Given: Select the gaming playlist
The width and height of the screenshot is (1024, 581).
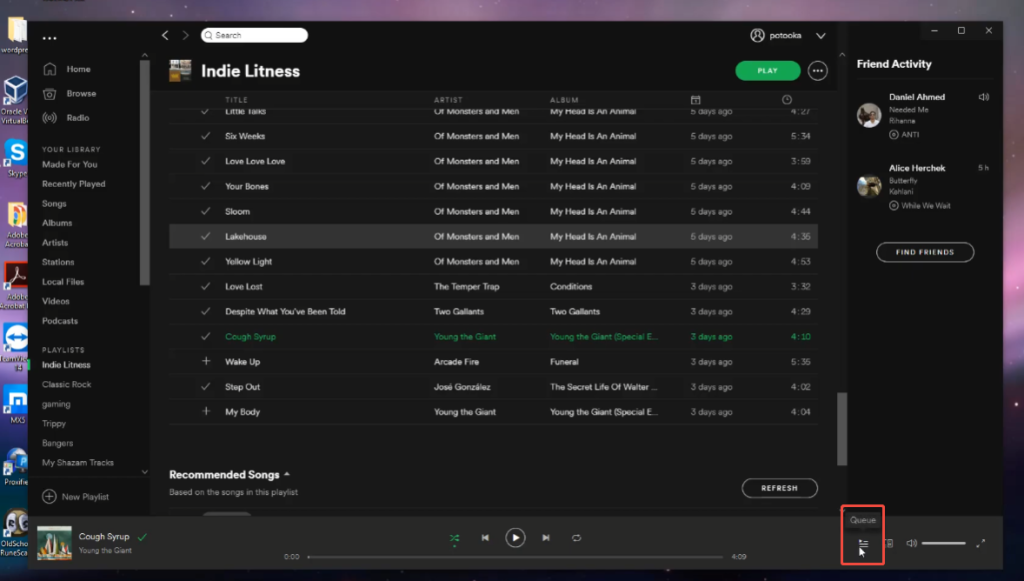Looking at the screenshot, I should pos(56,404).
